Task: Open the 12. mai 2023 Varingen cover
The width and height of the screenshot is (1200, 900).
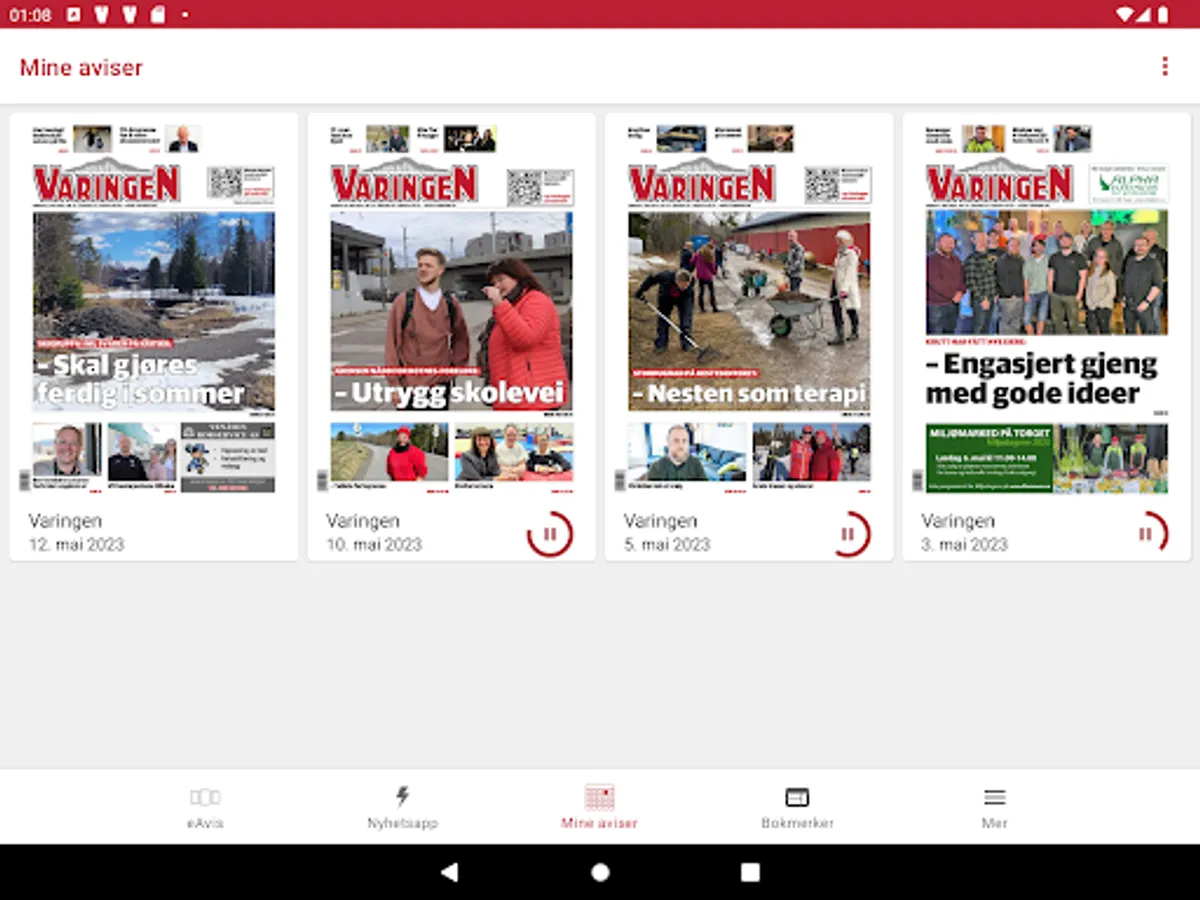Action: click(x=154, y=309)
